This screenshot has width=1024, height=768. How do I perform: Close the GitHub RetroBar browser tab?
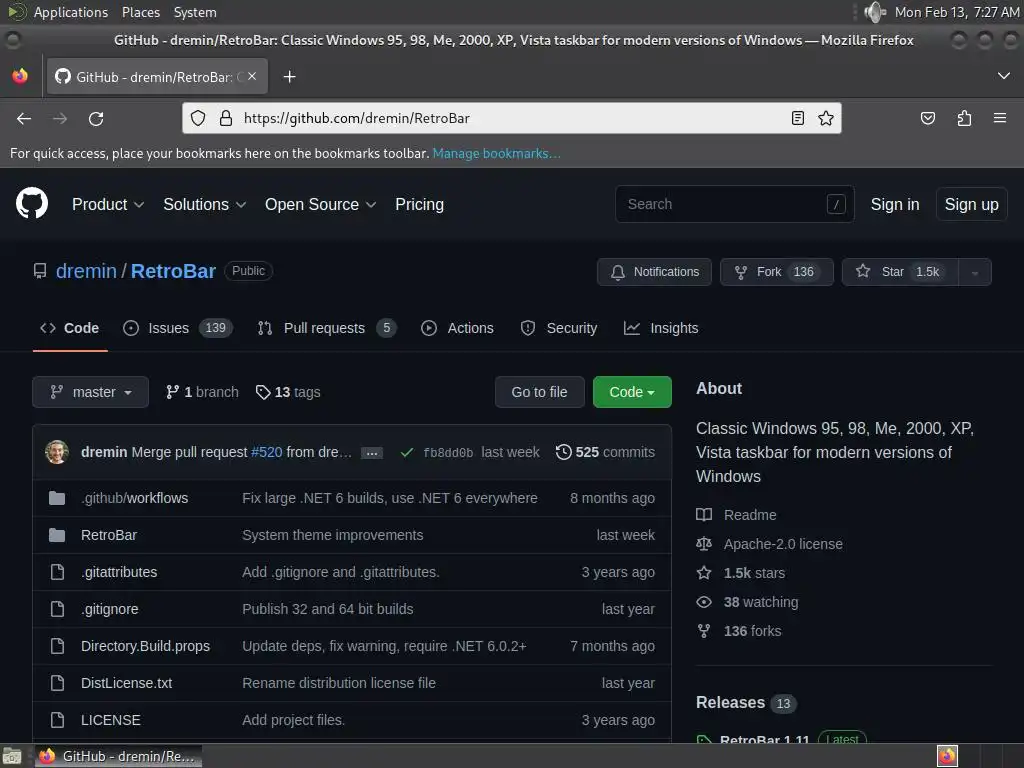point(252,76)
